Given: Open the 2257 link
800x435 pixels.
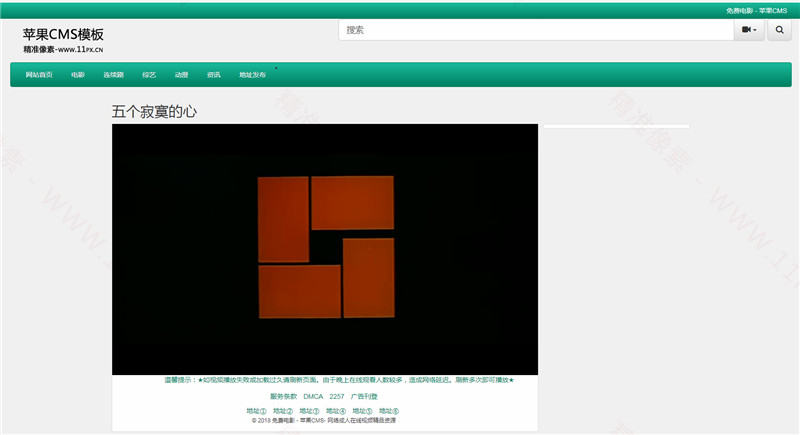Looking at the screenshot, I should coord(337,396).
